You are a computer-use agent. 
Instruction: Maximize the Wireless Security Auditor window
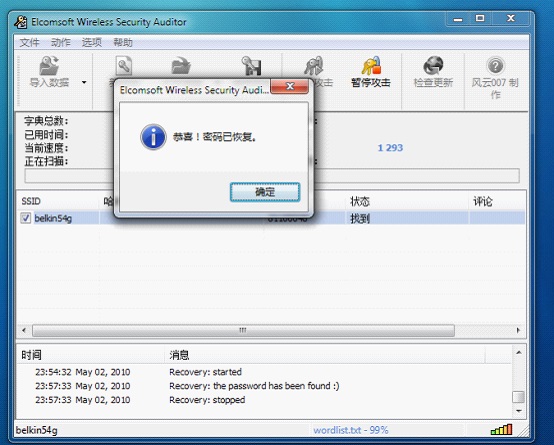(480, 18)
